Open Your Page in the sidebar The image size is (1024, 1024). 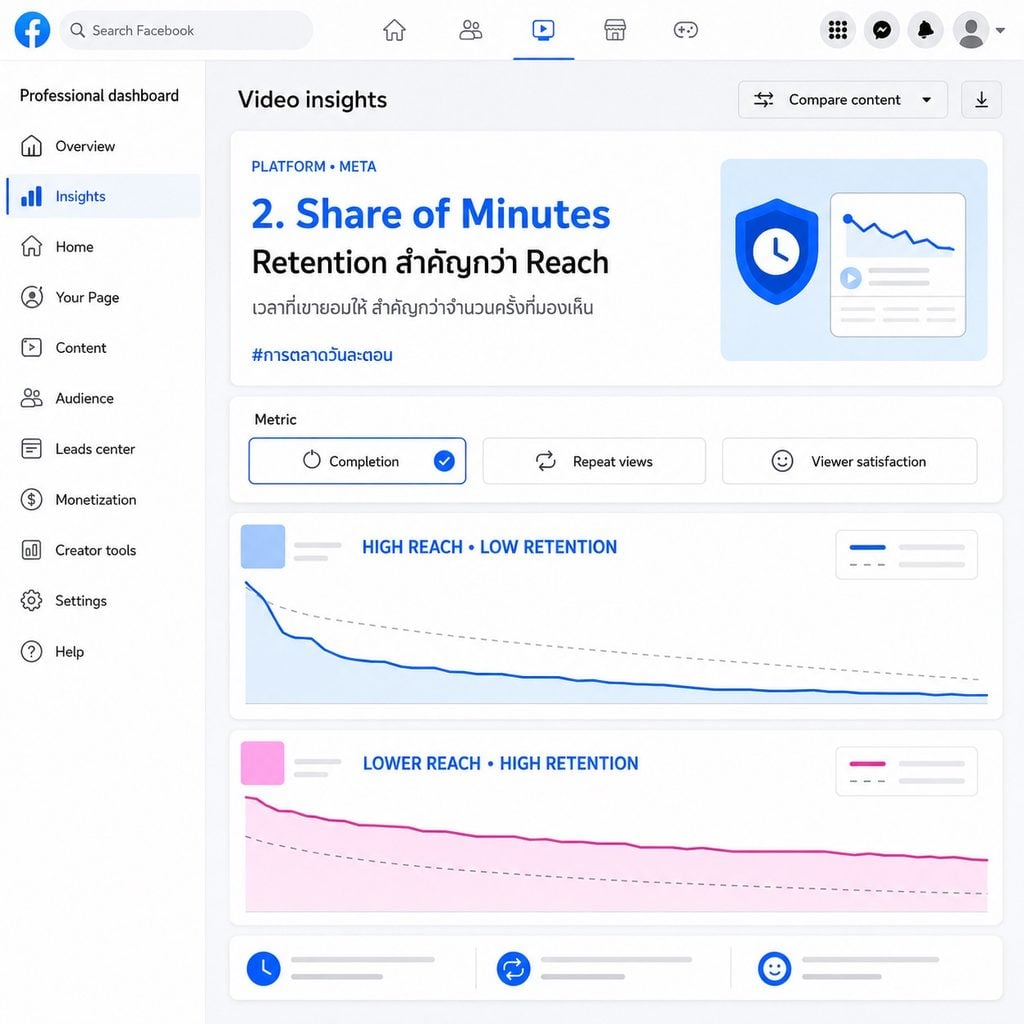click(103, 297)
